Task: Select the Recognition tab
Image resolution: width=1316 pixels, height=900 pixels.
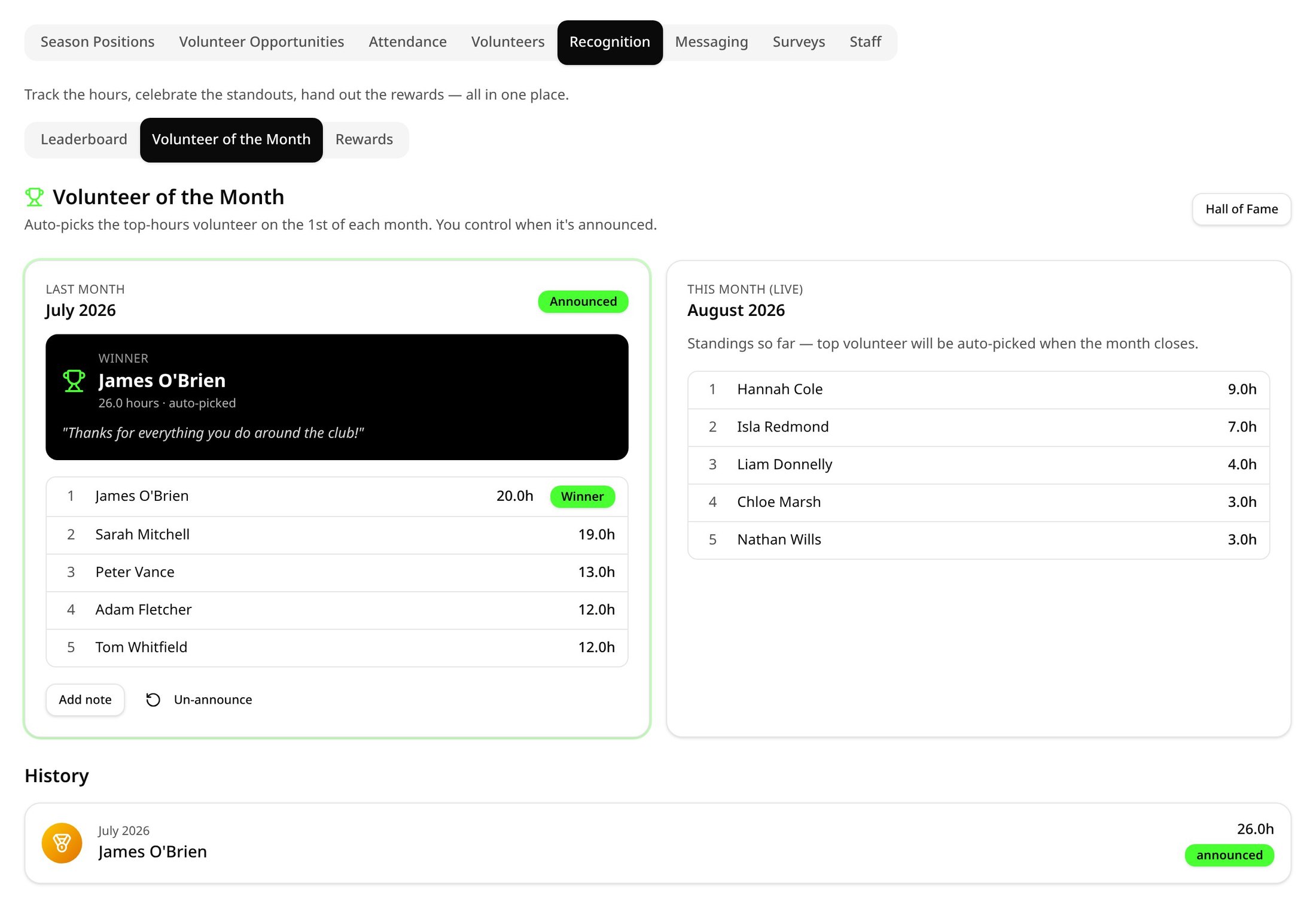Action: pyautogui.click(x=610, y=42)
